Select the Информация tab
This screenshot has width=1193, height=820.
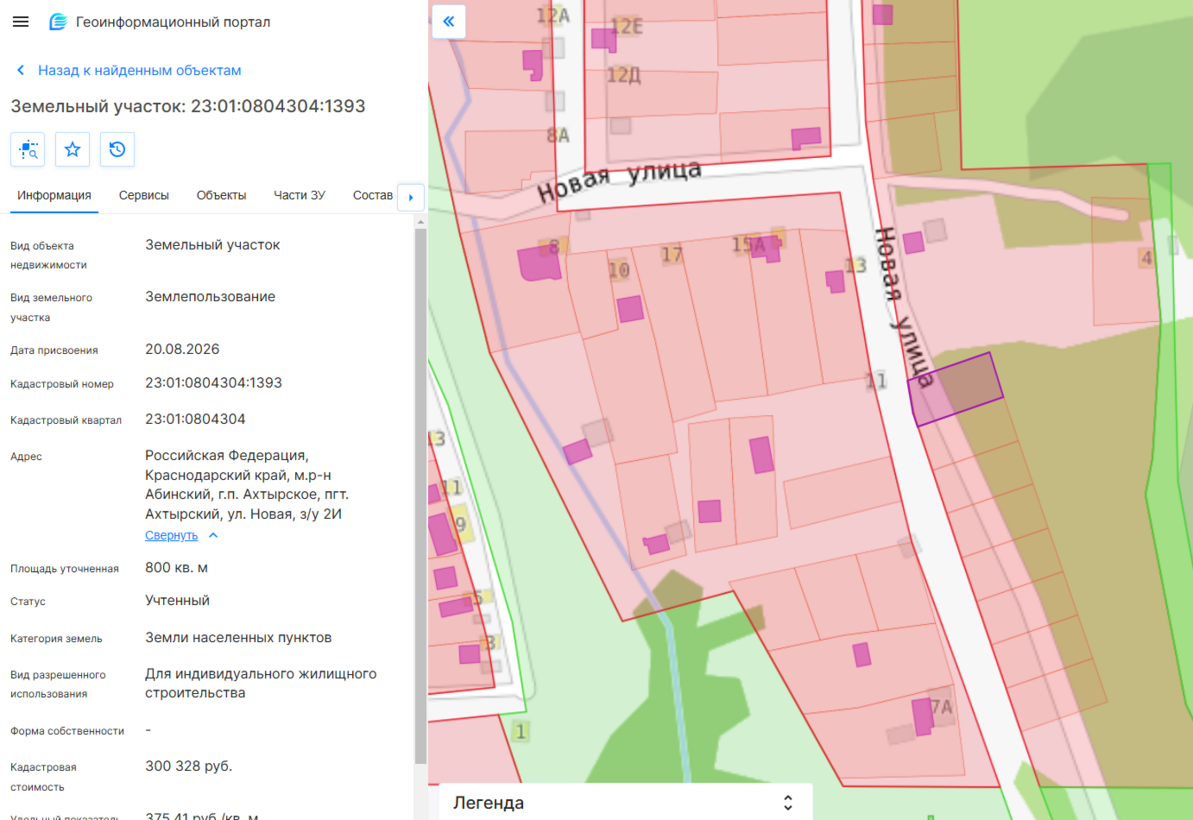[54, 195]
